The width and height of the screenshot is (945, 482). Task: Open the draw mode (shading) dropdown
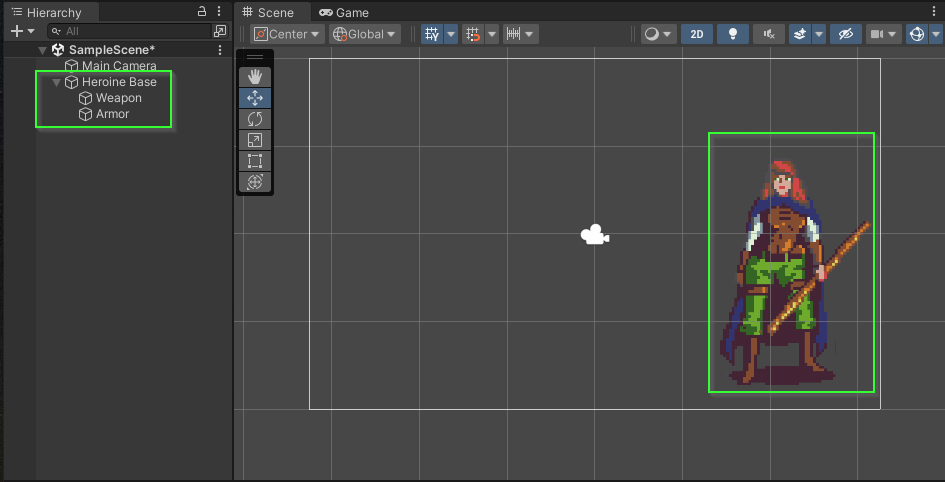tap(659, 34)
